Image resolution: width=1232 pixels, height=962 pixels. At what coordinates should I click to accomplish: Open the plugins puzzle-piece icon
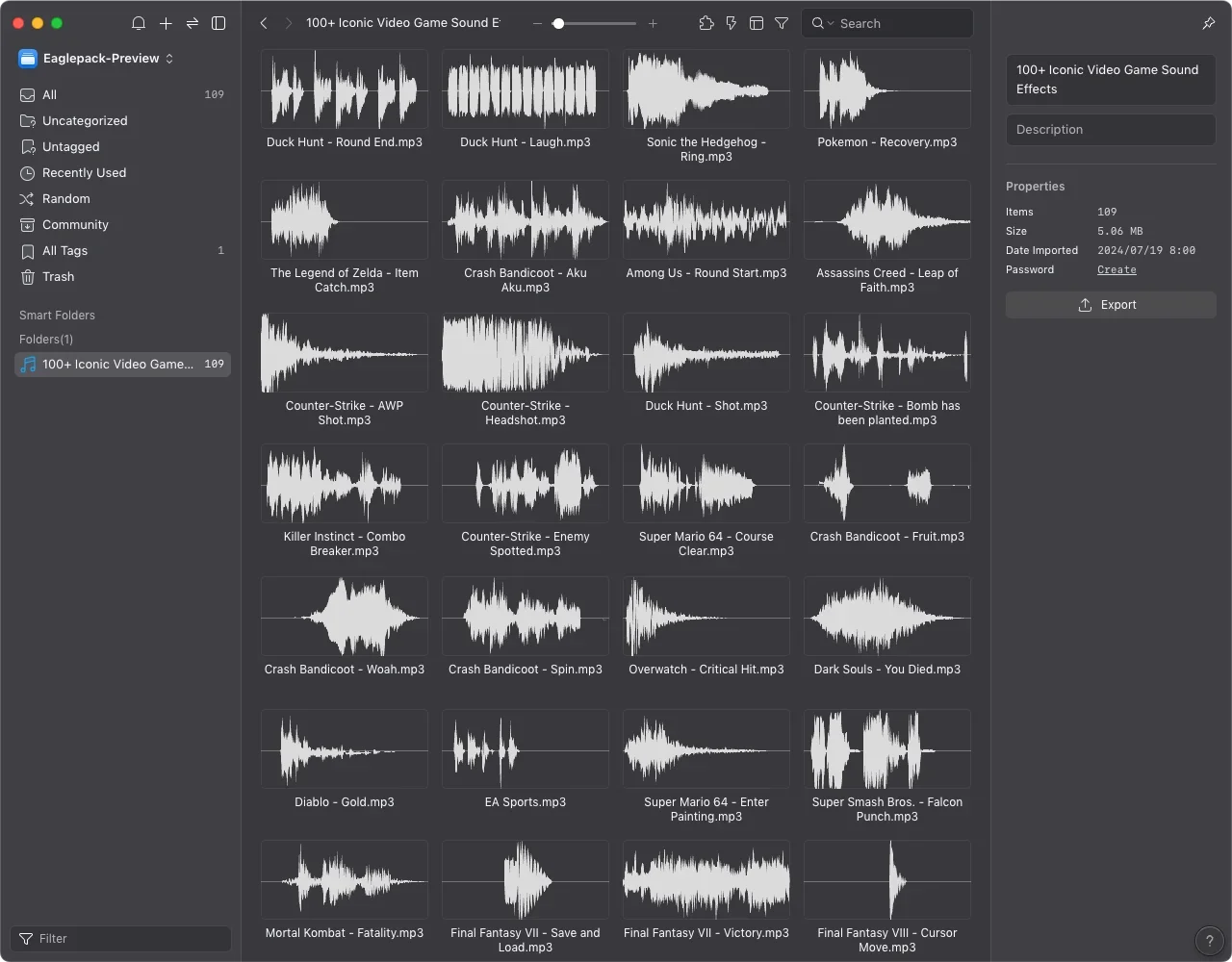click(706, 23)
